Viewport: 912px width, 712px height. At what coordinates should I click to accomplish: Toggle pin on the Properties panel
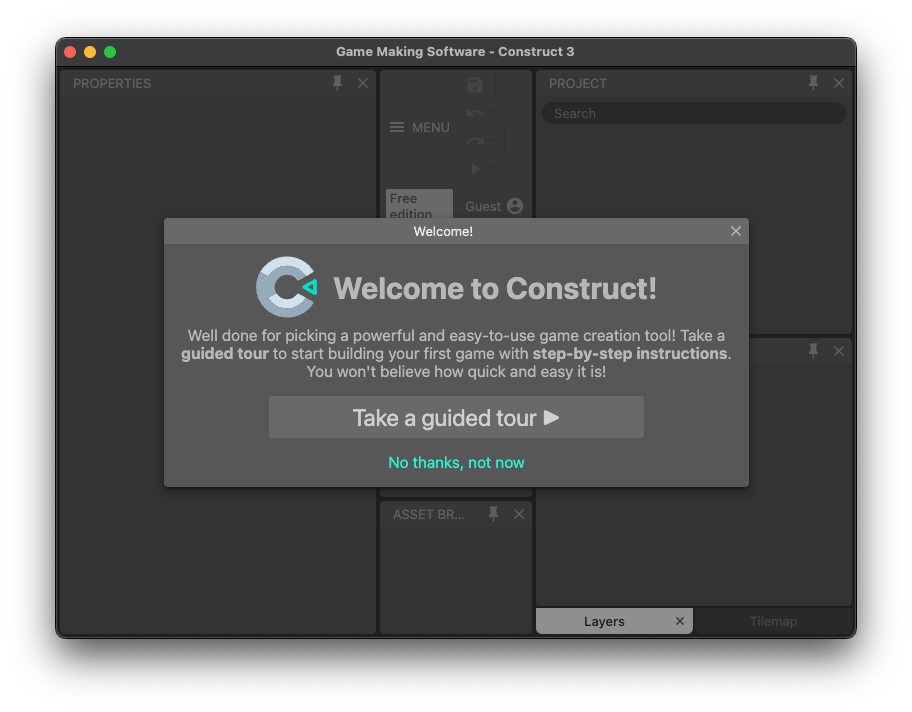coord(338,83)
